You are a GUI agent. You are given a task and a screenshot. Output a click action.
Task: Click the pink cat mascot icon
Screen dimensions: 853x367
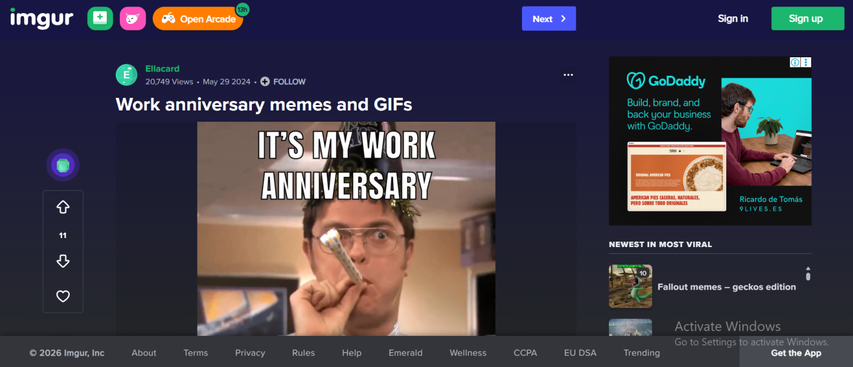click(133, 18)
